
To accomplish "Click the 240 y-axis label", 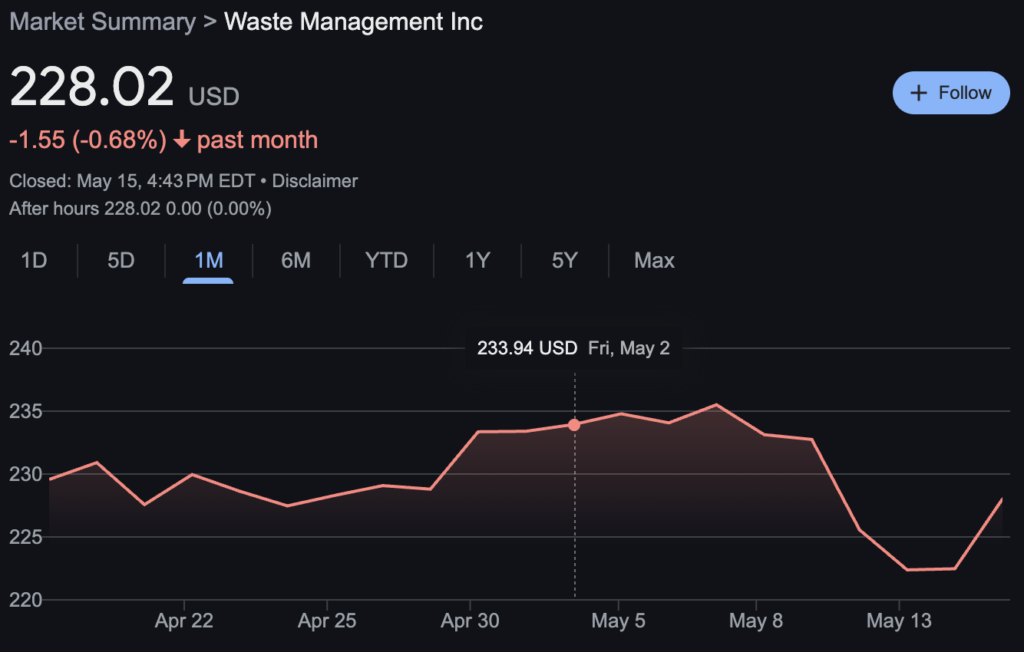I will pyautogui.click(x=25, y=348).
